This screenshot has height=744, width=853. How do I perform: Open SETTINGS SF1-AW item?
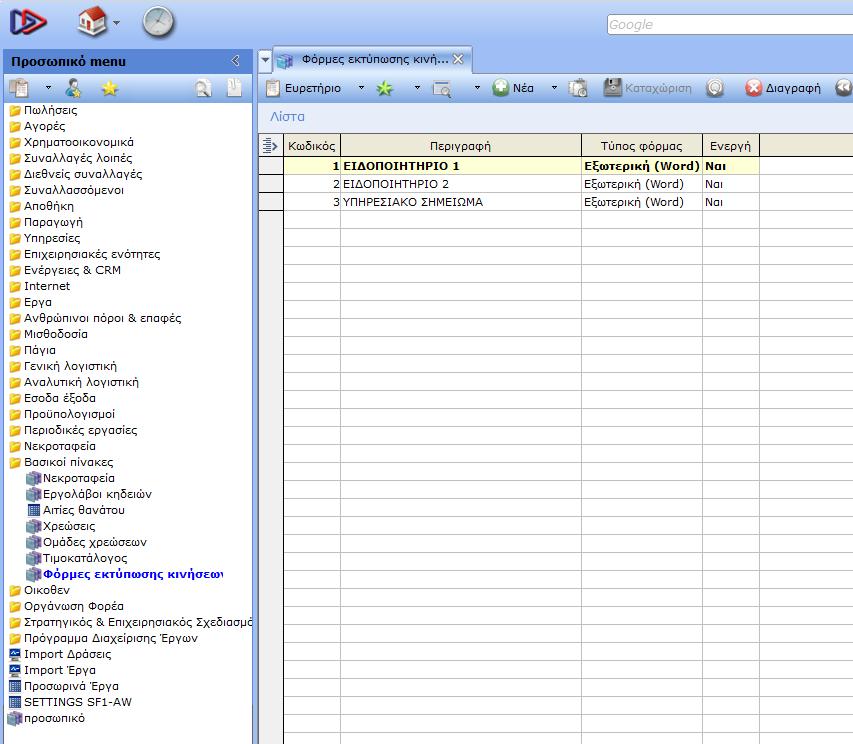click(71, 702)
